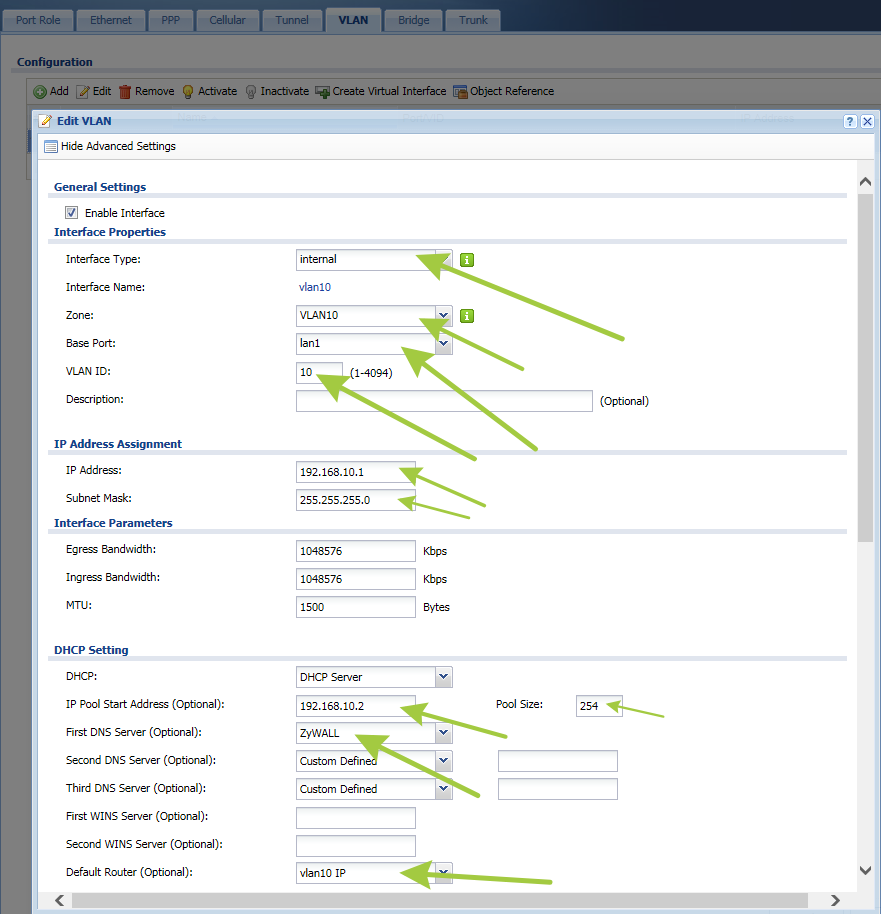Viewport: 881px width, 914px height.
Task: Click the horizontal scrollbar thumb
Action: point(440,901)
